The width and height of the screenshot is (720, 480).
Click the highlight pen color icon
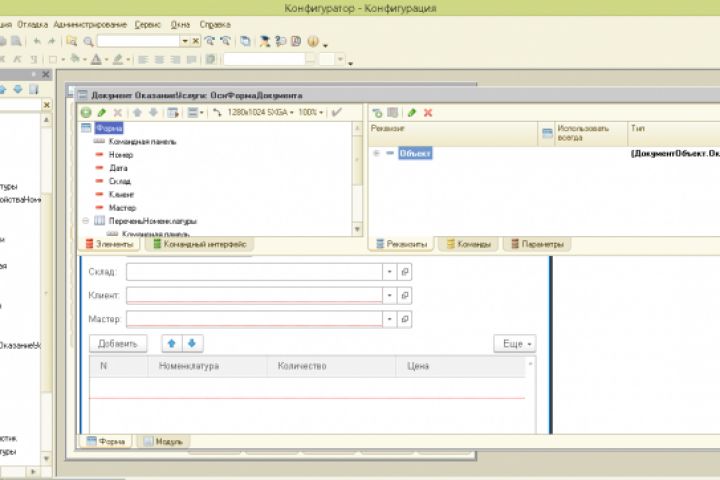pyautogui.click(x=118, y=59)
